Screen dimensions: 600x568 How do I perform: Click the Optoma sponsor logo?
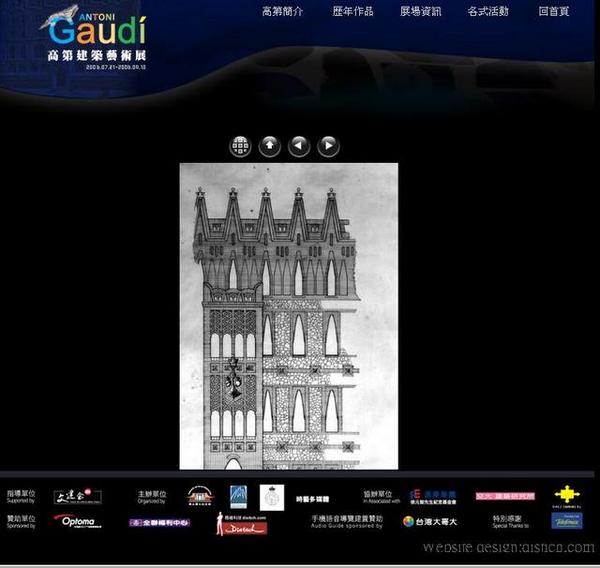point(78,521)
